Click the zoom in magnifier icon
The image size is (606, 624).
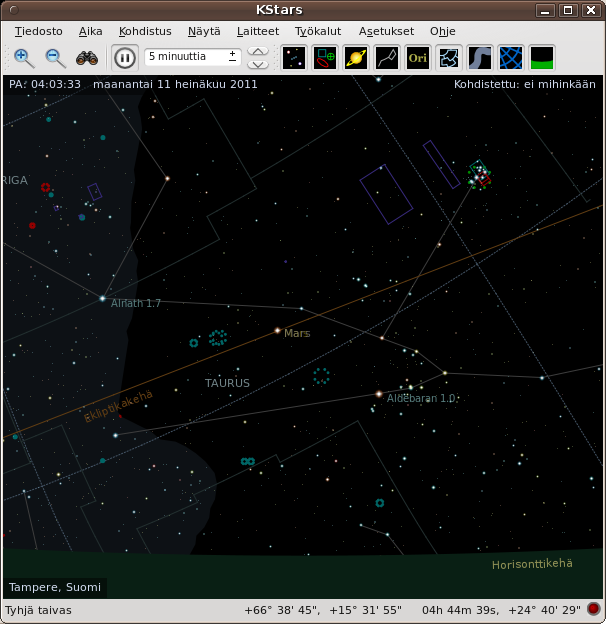click(24, 58)
